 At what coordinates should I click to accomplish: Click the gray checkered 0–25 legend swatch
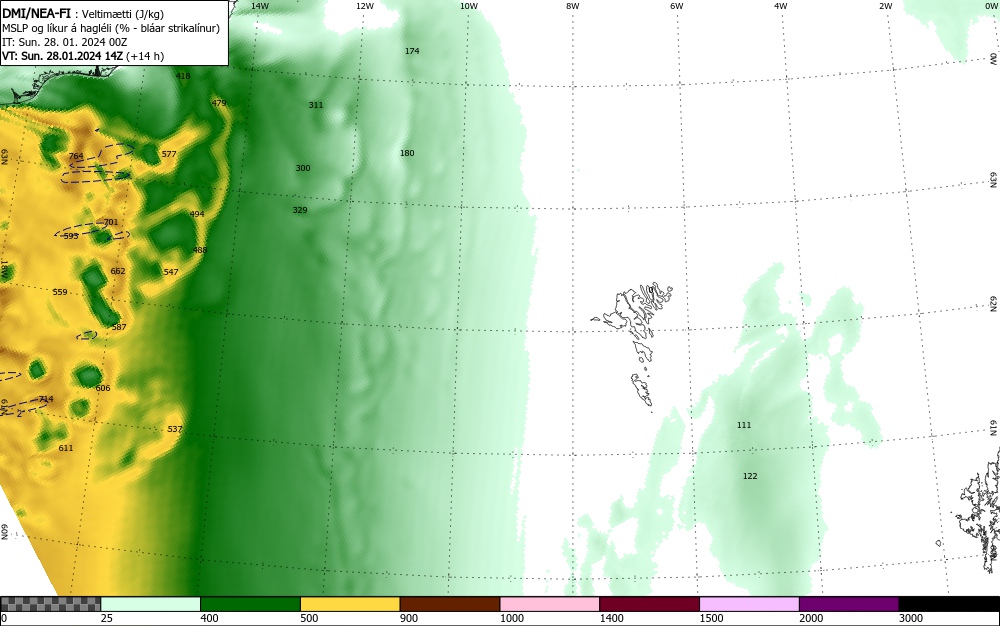tap(50, 604)
